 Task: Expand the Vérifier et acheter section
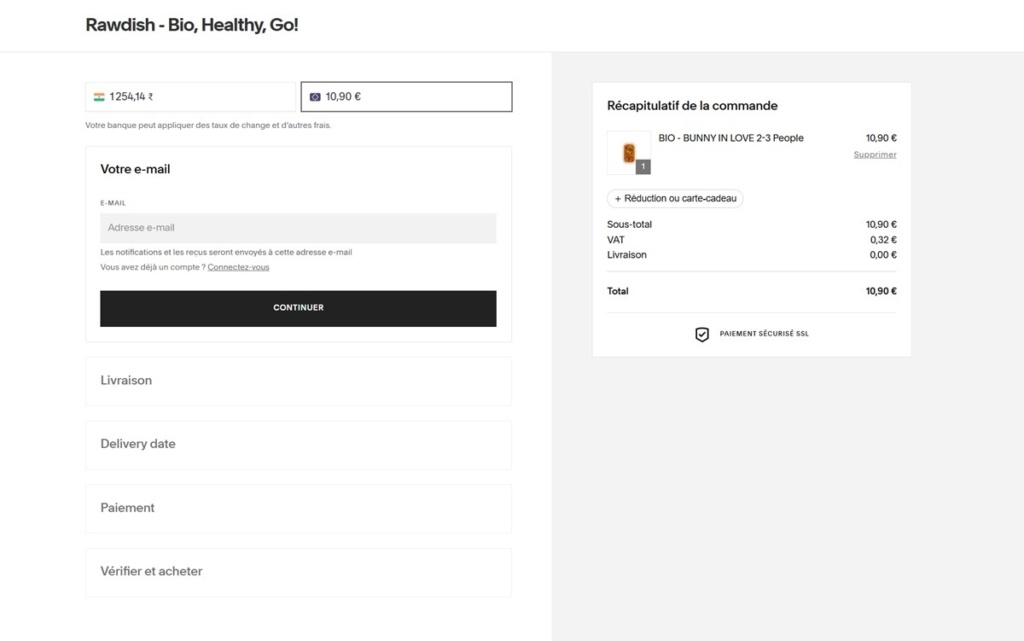point(298,572)
